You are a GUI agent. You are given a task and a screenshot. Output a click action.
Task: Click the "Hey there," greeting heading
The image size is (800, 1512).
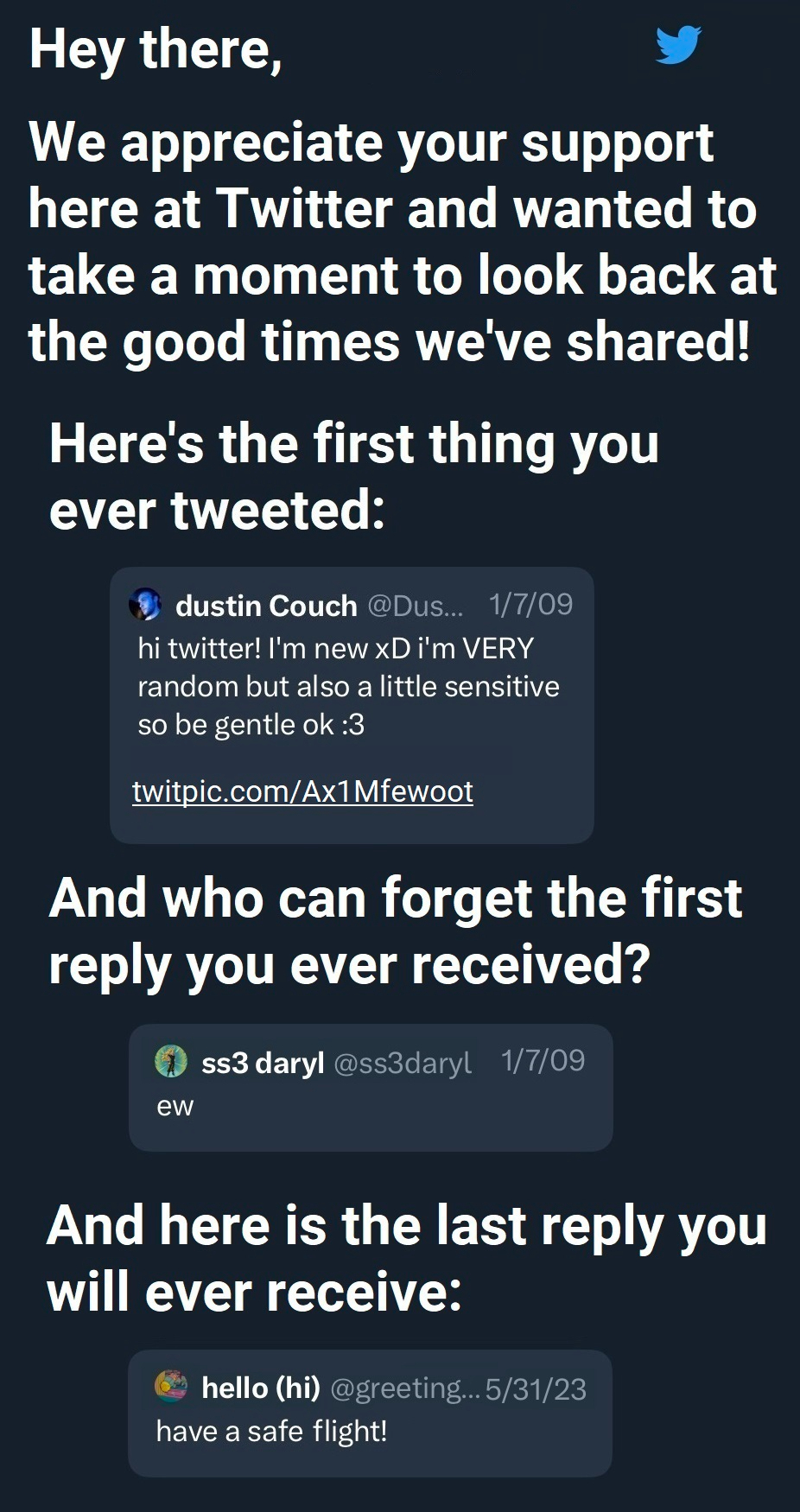156,49
